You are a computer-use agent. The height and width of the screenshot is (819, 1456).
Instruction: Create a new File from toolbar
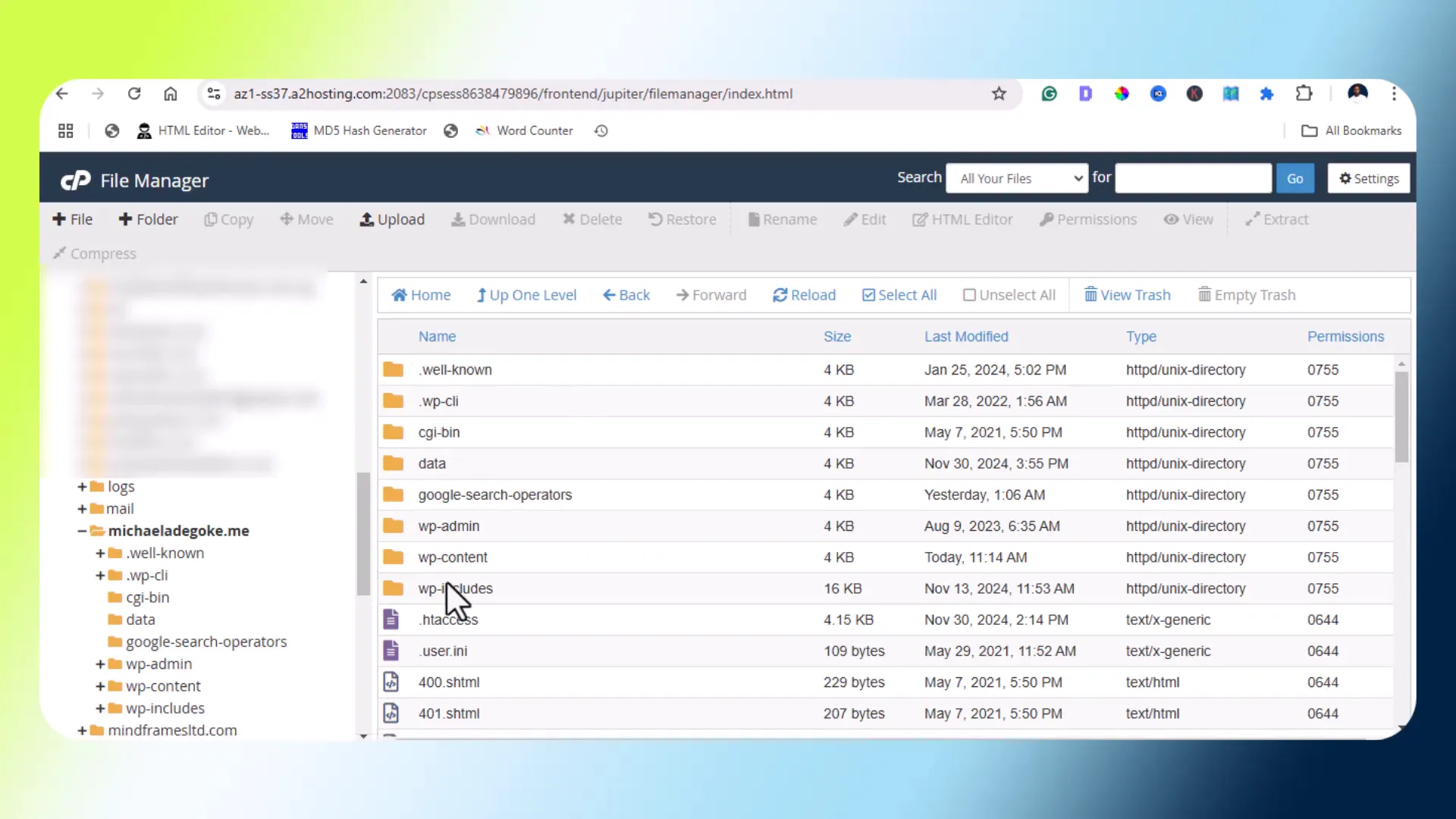[73, 219]
